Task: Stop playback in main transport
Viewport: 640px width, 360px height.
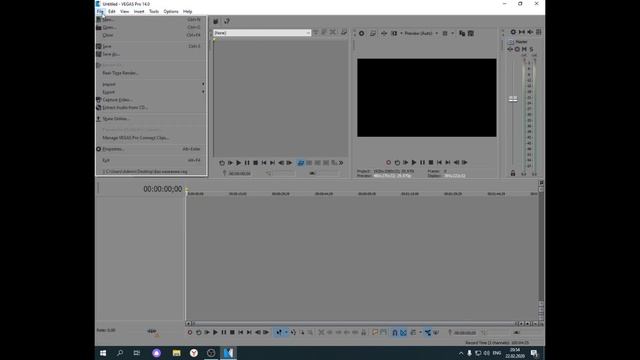Action: (232, 332)
